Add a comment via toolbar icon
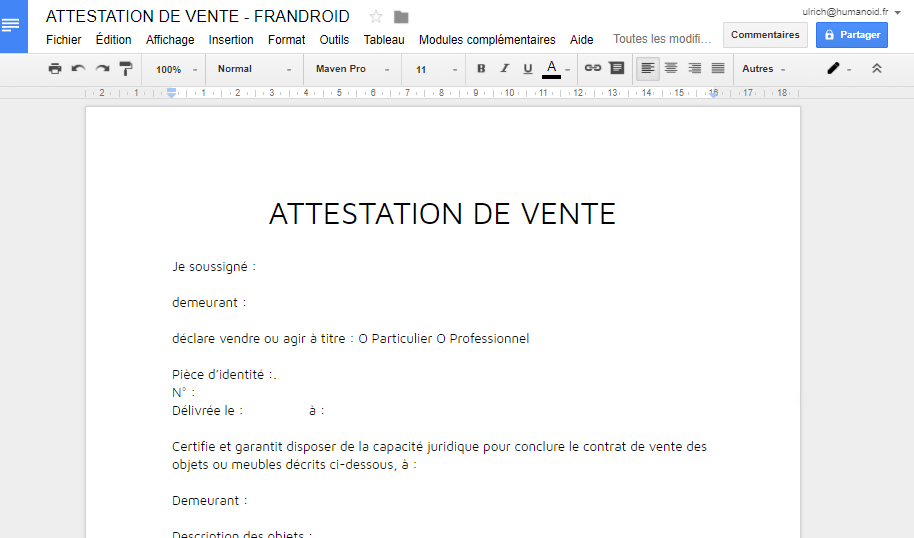The height and width of the screenshot is (538, 914). point(617,68)
